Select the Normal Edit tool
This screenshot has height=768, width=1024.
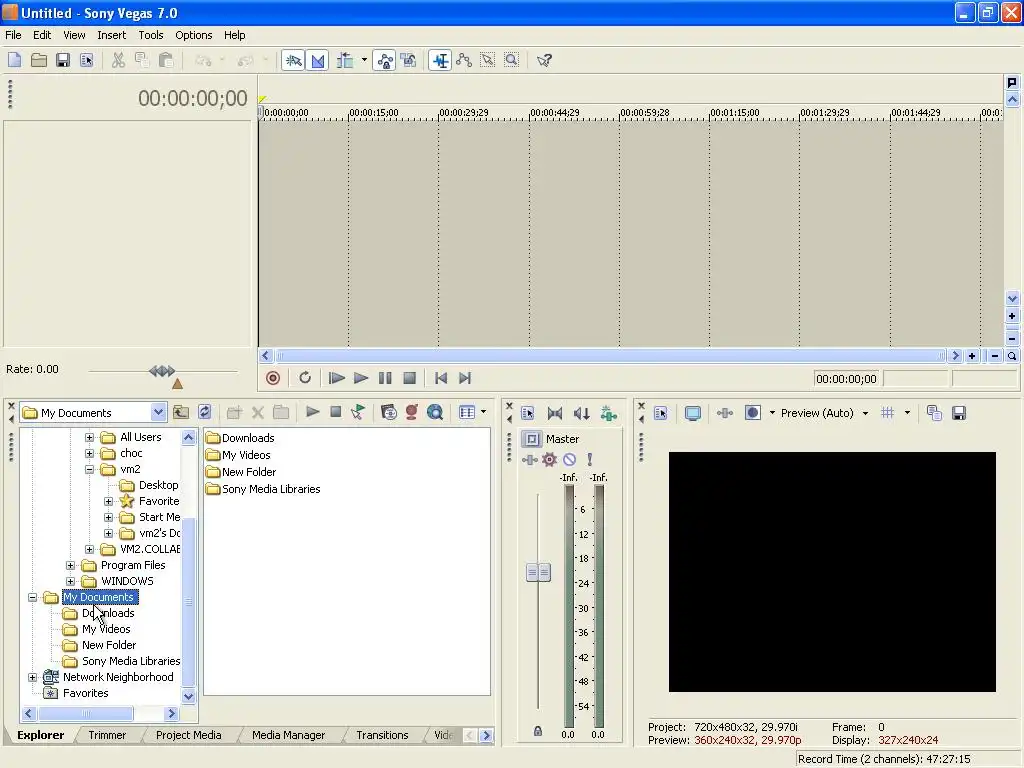coord(440,61)
